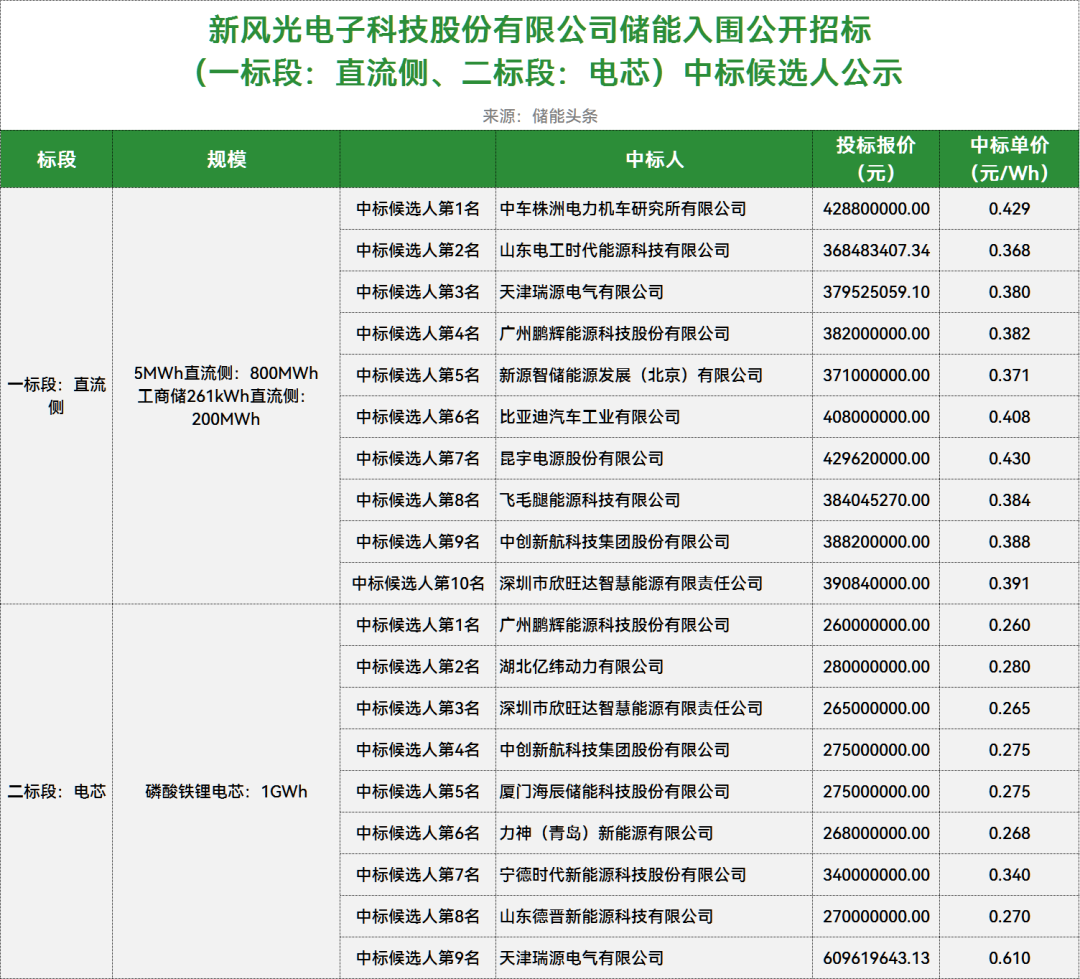
Task: Click 比亚迪汽车工业有限公司
Action: (590, 417)
